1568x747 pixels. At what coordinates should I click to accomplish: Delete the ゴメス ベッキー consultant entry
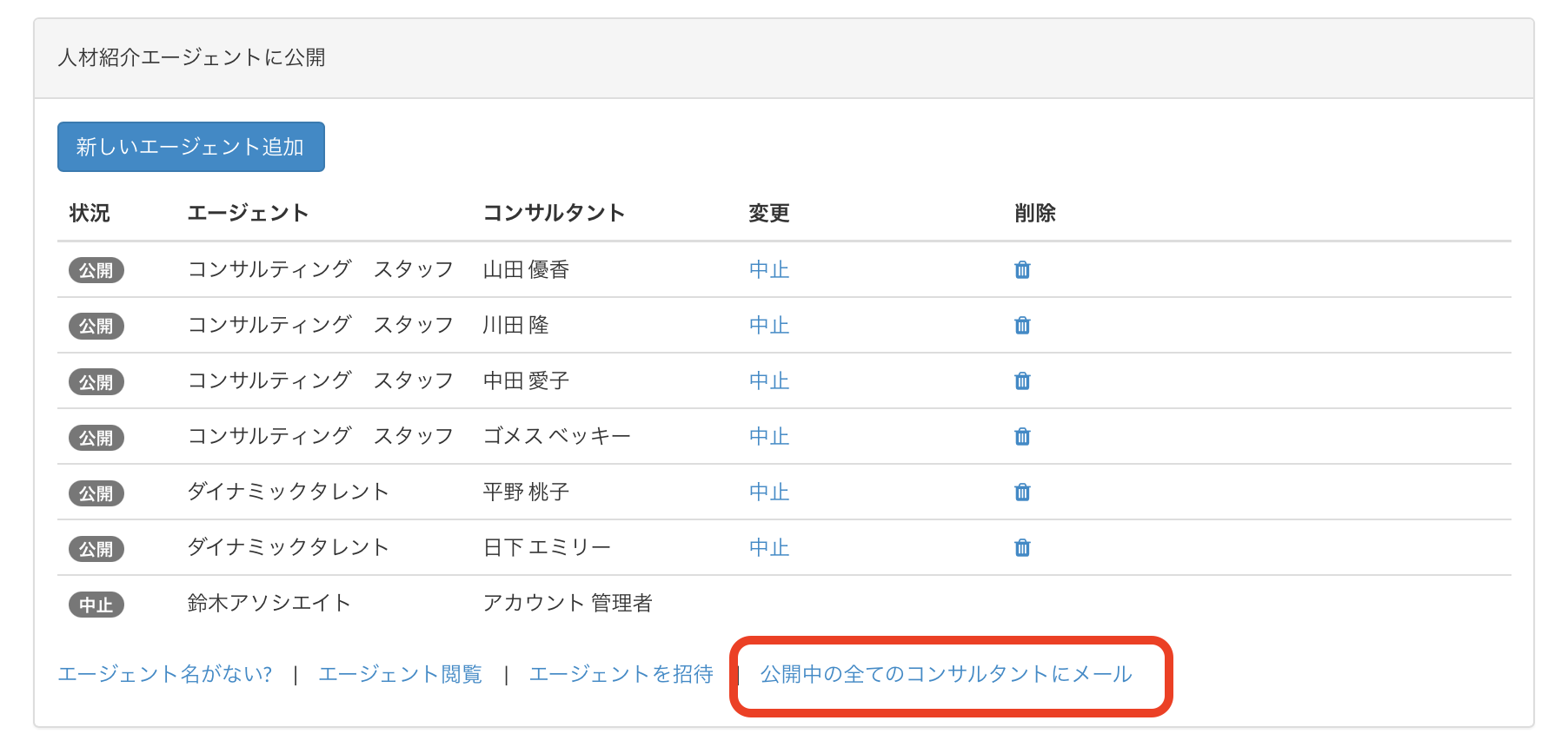coord(1022,437)
